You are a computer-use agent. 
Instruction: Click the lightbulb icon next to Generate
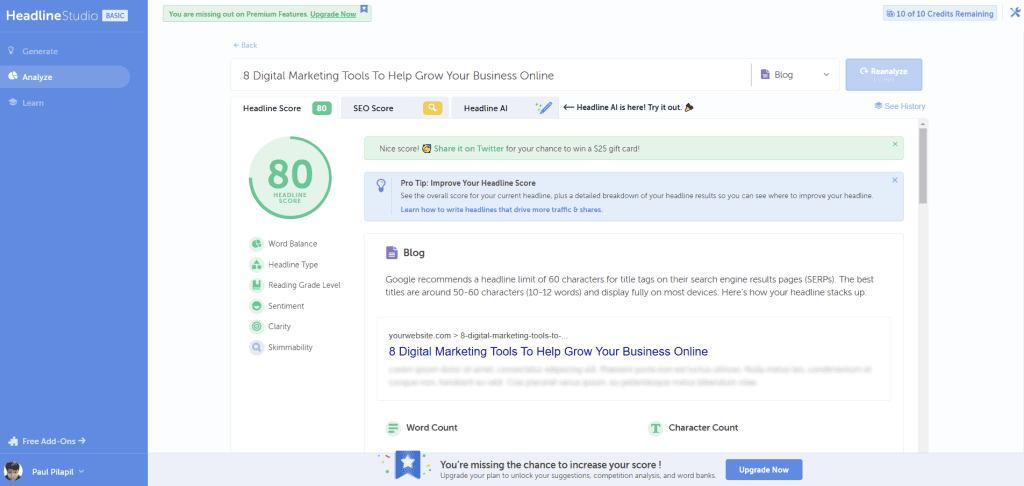(x=12, y=51)
